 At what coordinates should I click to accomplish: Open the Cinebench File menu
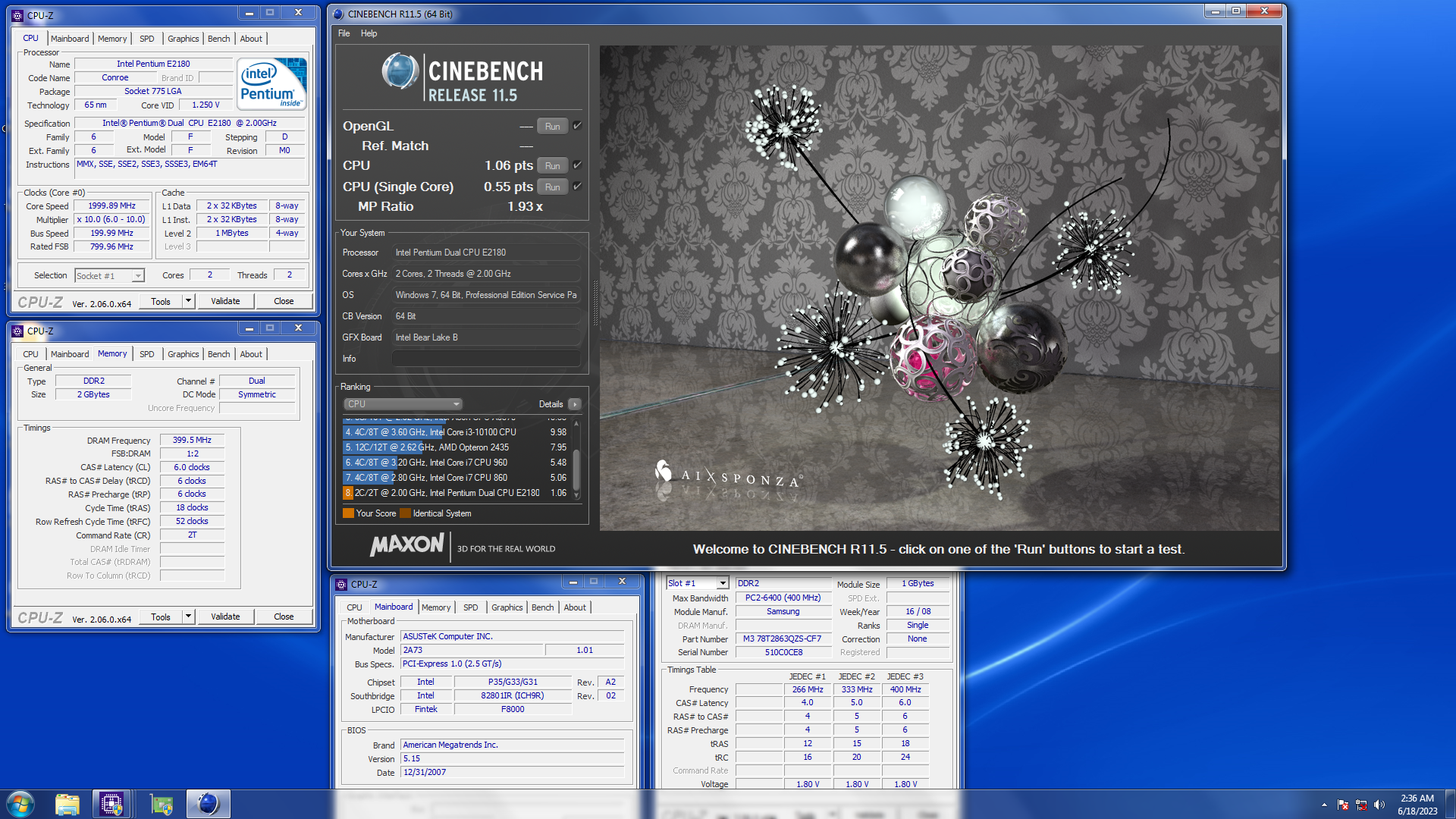point(344,33)
